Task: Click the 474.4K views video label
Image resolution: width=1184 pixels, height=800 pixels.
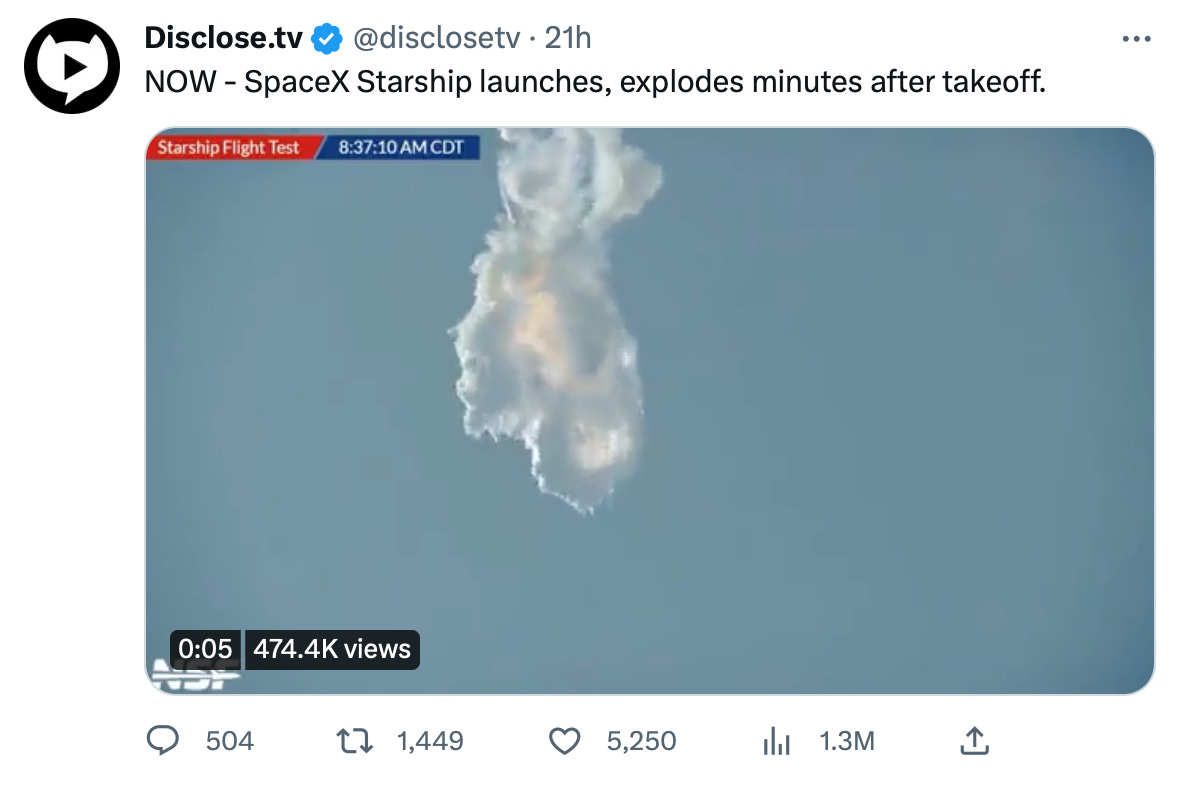Action: (x=332, y=649)
